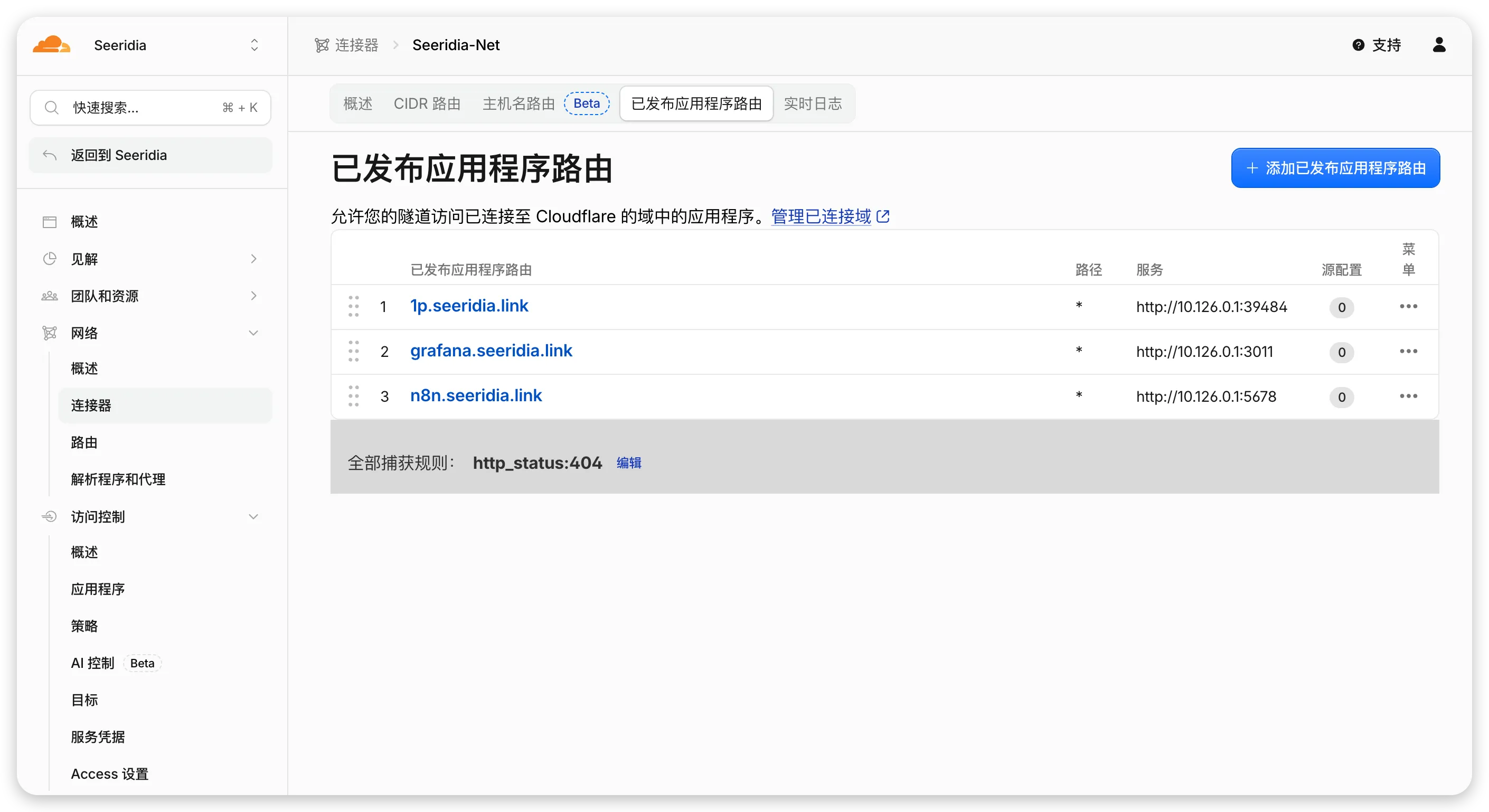The width and height of the screenshot is (1489, 812).
Task: Click drag handle for n8n.seeridia.link row
Action: [354, 396]
